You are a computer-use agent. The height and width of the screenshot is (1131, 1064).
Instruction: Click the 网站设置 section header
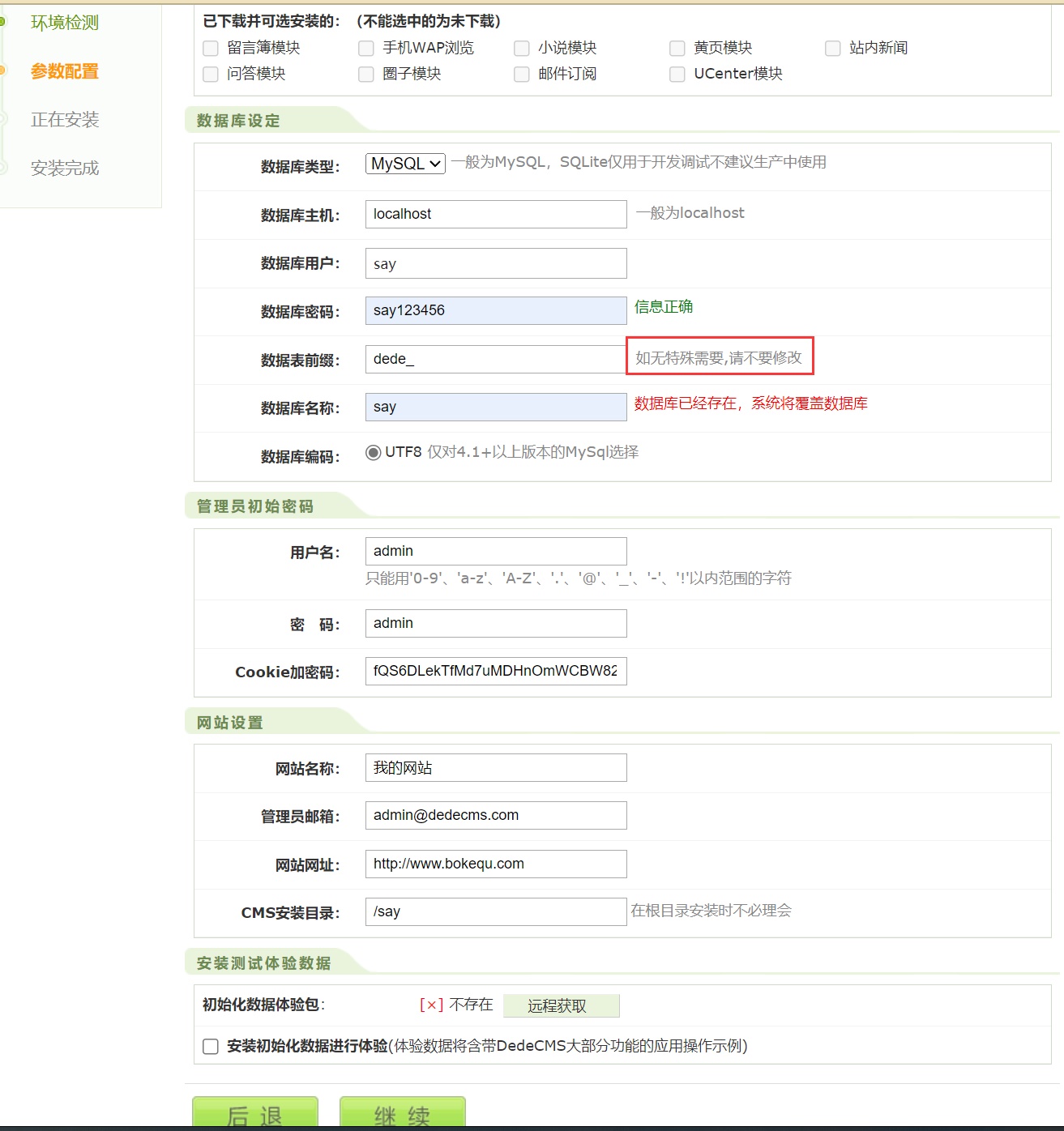[230, 723]
